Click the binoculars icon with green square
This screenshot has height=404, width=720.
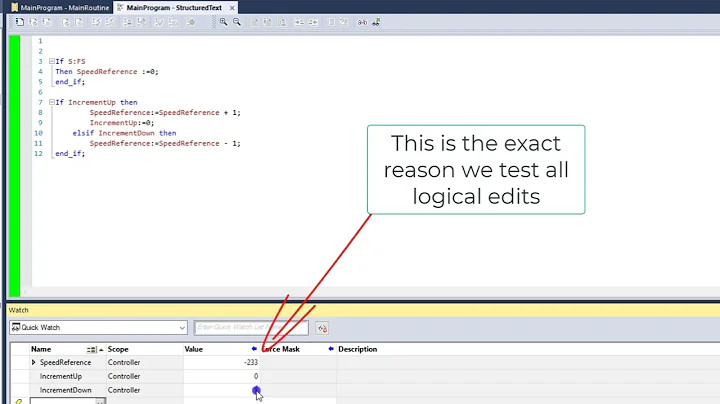[376, 22]
